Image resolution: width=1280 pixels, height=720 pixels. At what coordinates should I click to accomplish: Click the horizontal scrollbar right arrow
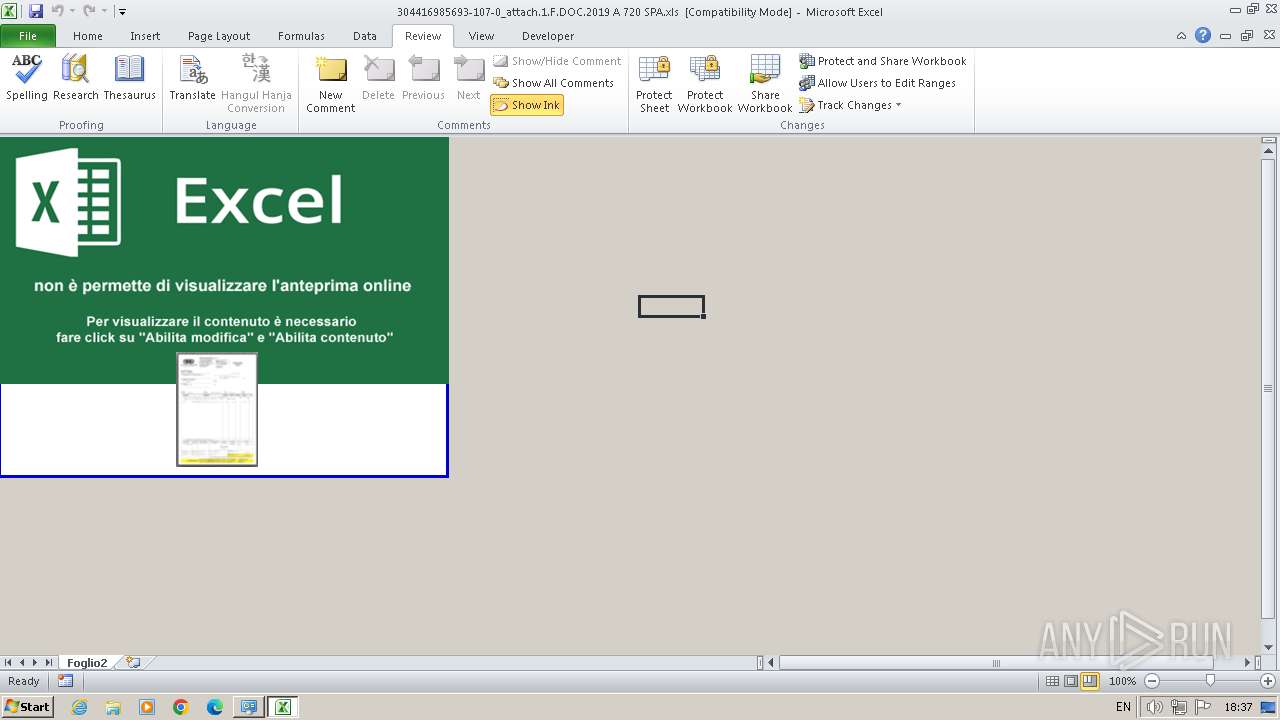[x=1247, y=663]
